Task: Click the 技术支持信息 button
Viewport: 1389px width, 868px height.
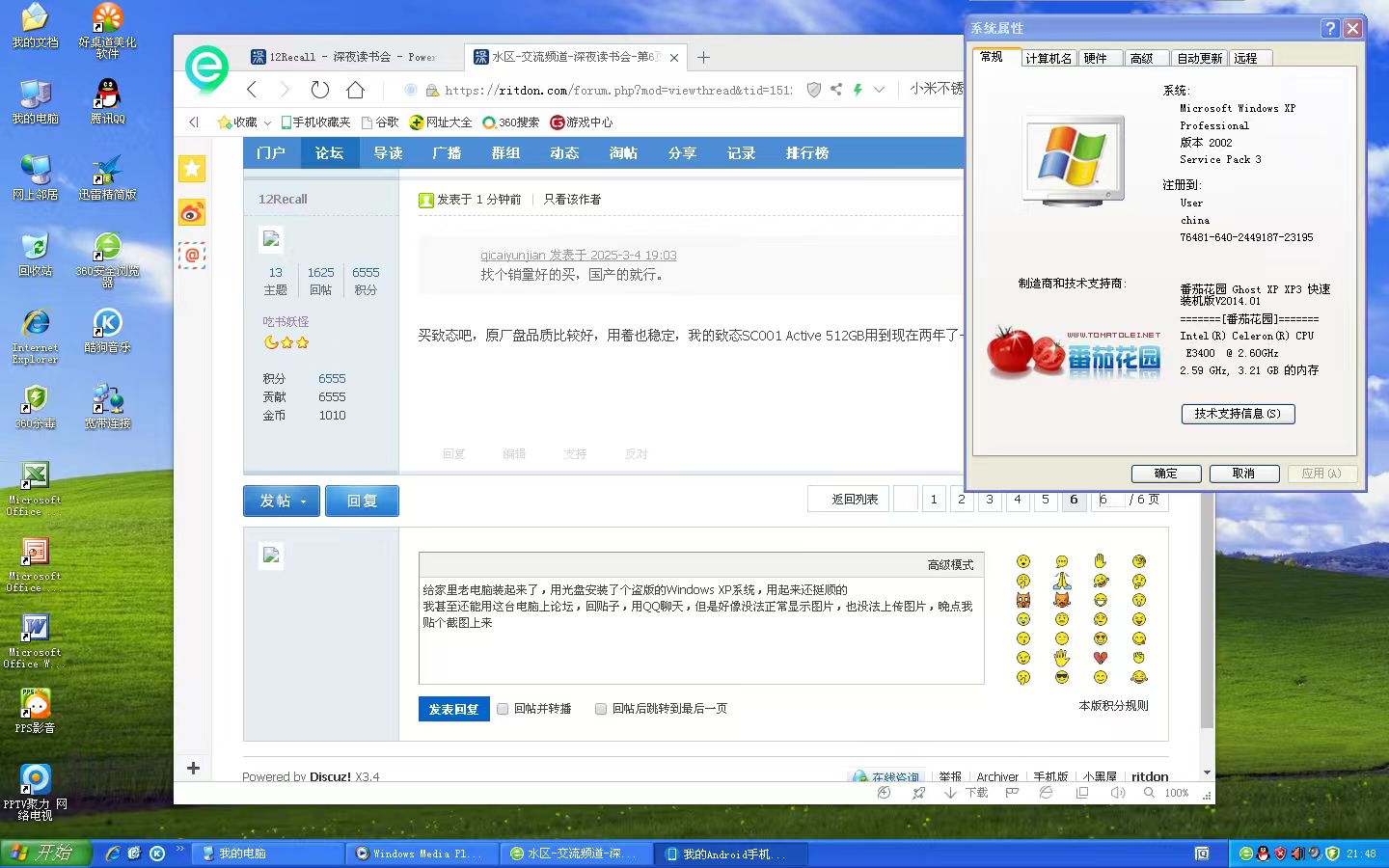Action: pyautogui.click(x=1238, y=414)
